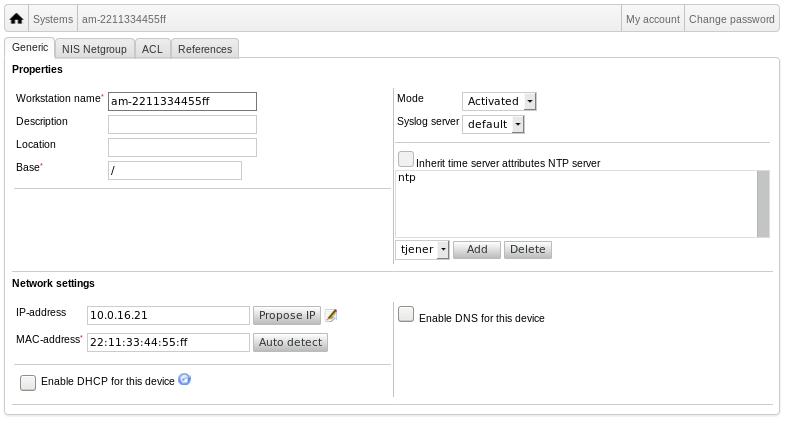Click the home icon in breadcrumb bar
This screenshot has height=422, width=785.
[x=16, y=19]
